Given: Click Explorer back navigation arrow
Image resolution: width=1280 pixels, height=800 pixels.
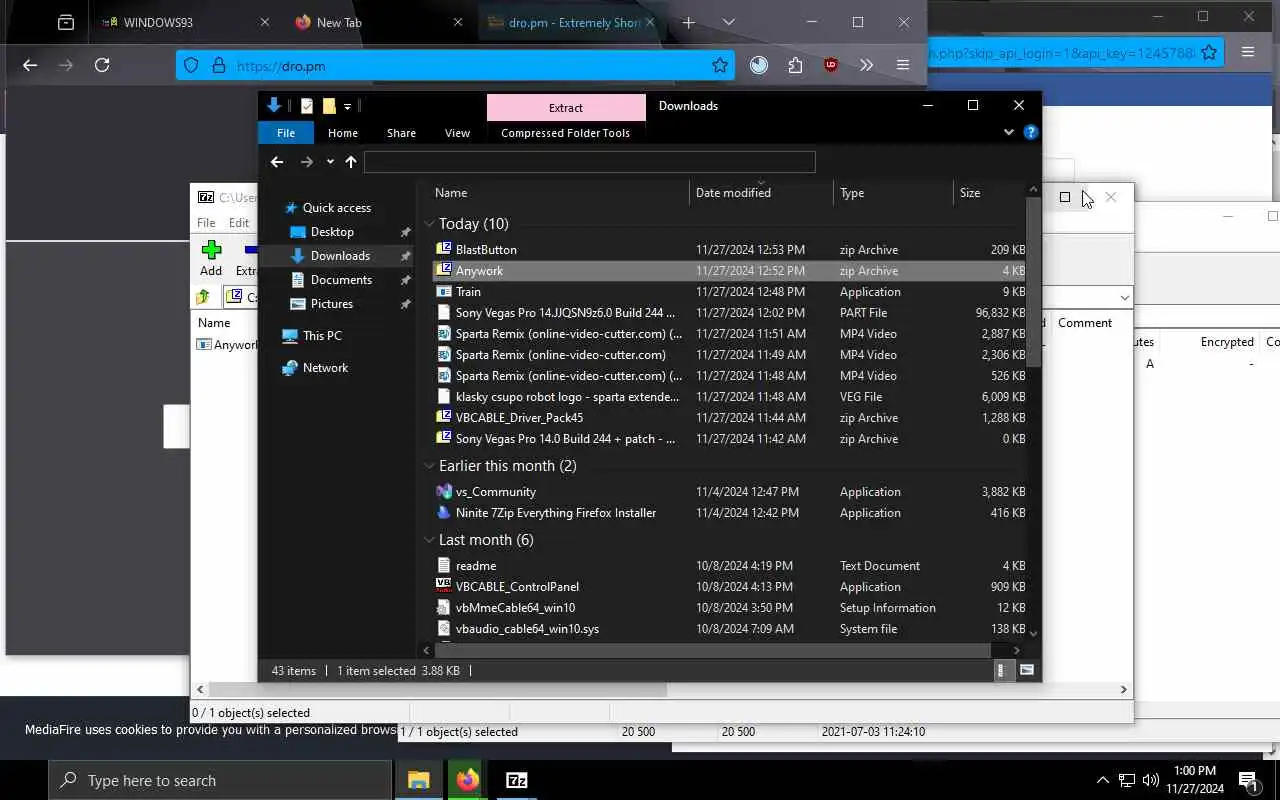Looking at the screenshot, I should tap(277, 162).
